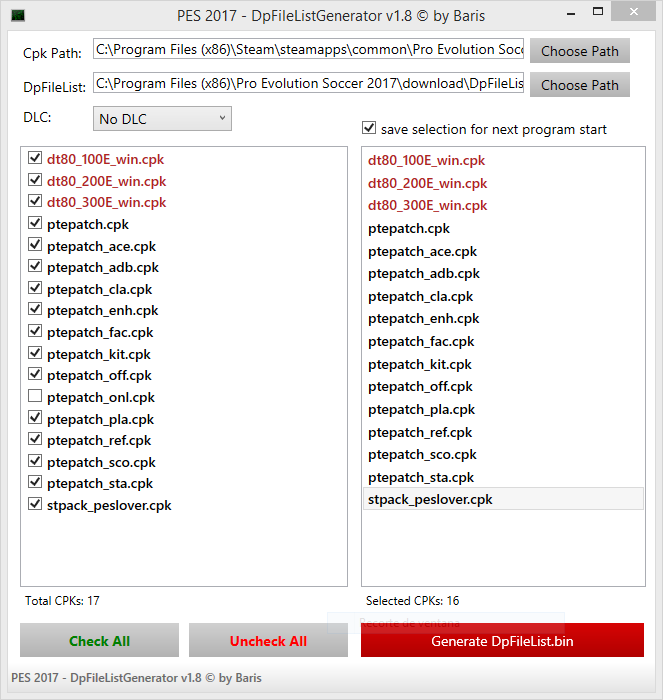The height and width of the screenshot is (700, 663).
Task: Select ptepatch.cpk in the right list
Action: (503, 229)
